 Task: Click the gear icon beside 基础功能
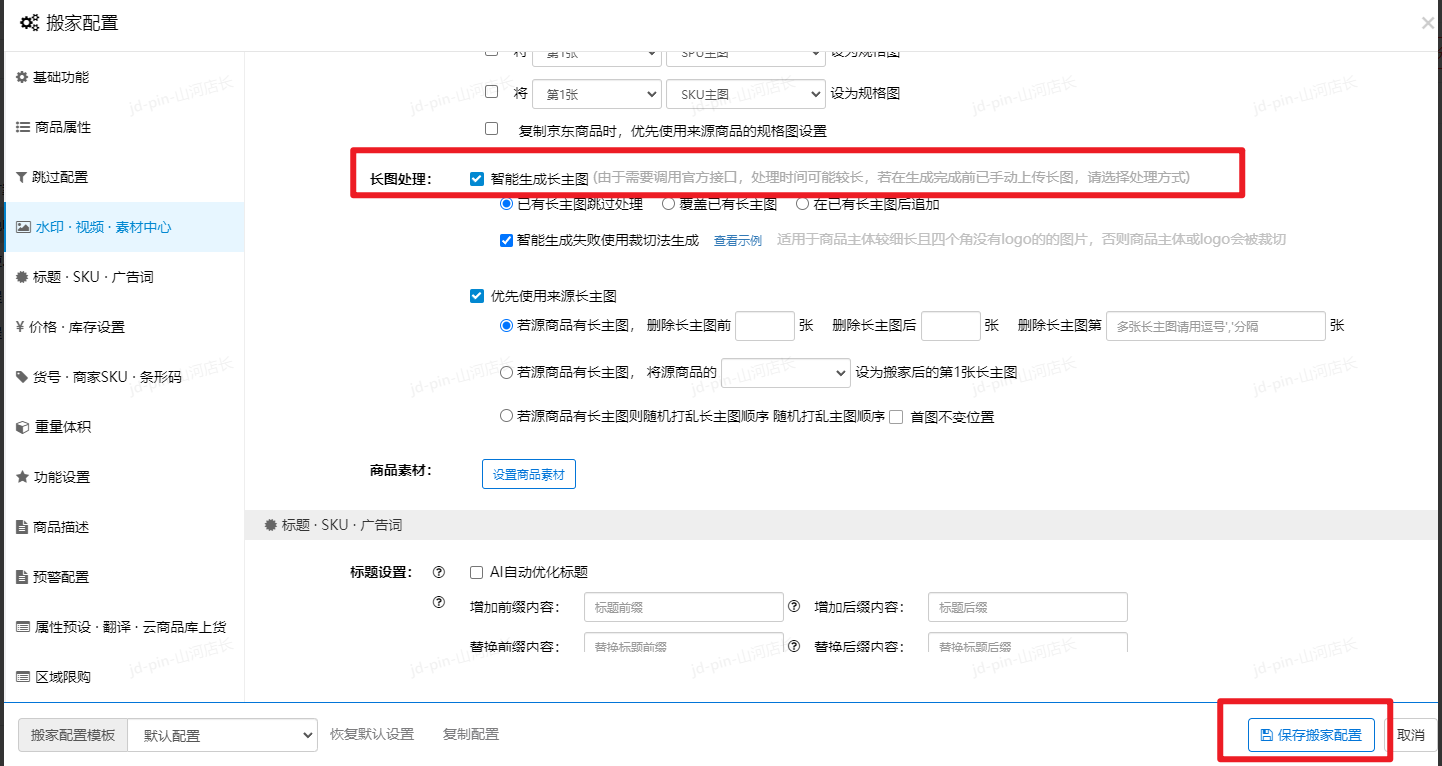(x=22, y=78)
